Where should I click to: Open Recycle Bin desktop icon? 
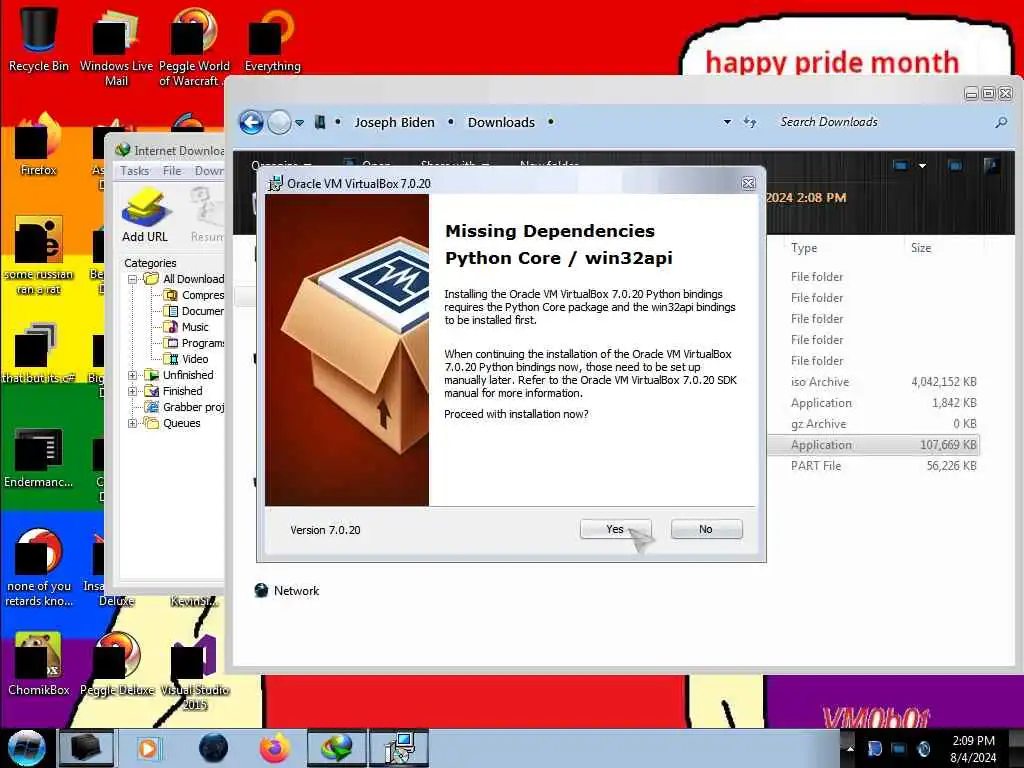[x=39, y=39]
